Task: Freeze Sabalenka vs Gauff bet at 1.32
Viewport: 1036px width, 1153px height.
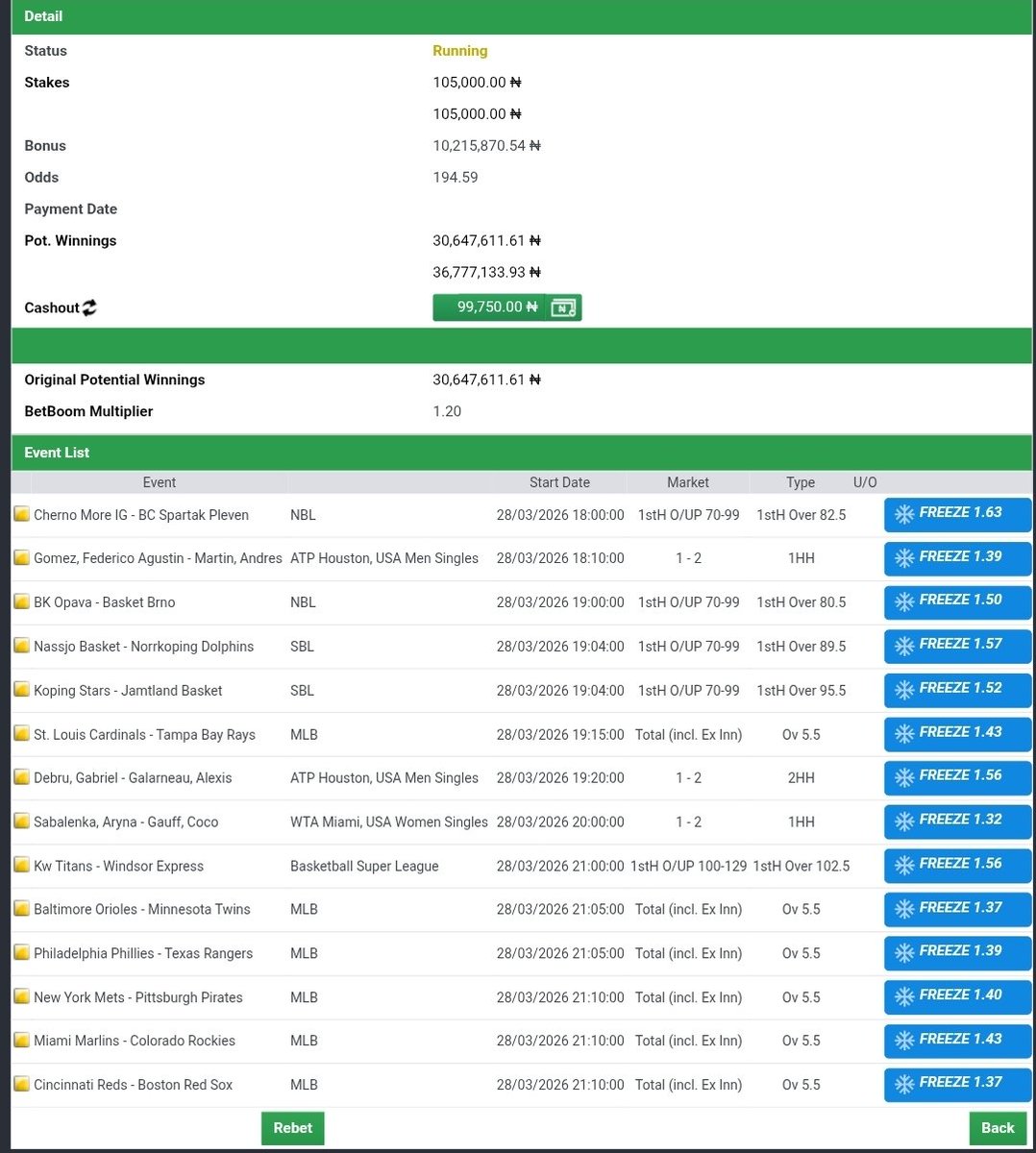Action: coord(957,822)
